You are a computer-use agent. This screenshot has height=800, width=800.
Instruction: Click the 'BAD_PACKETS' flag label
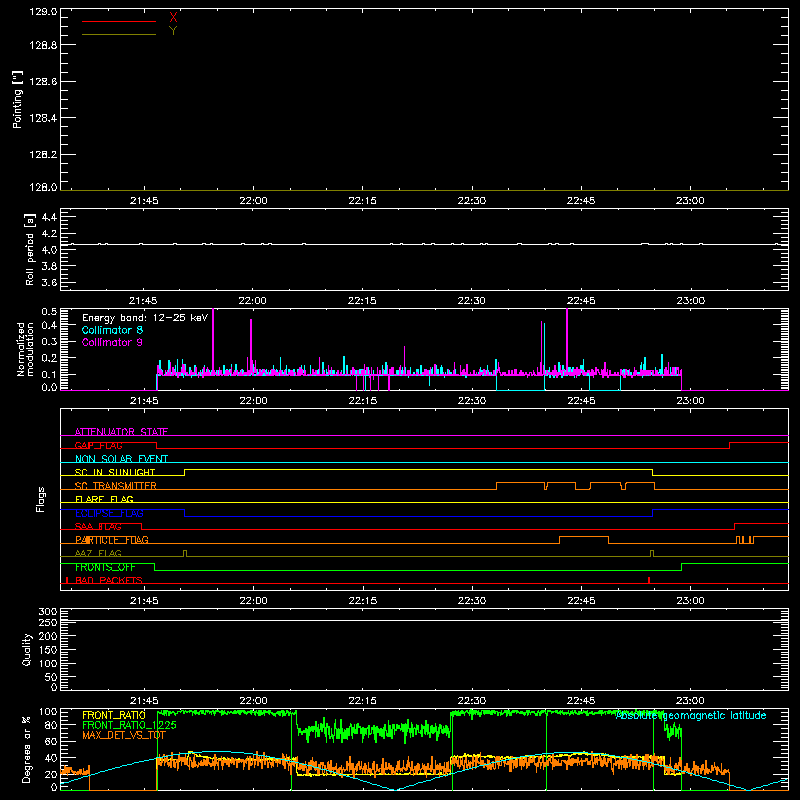tap(109, 580)
